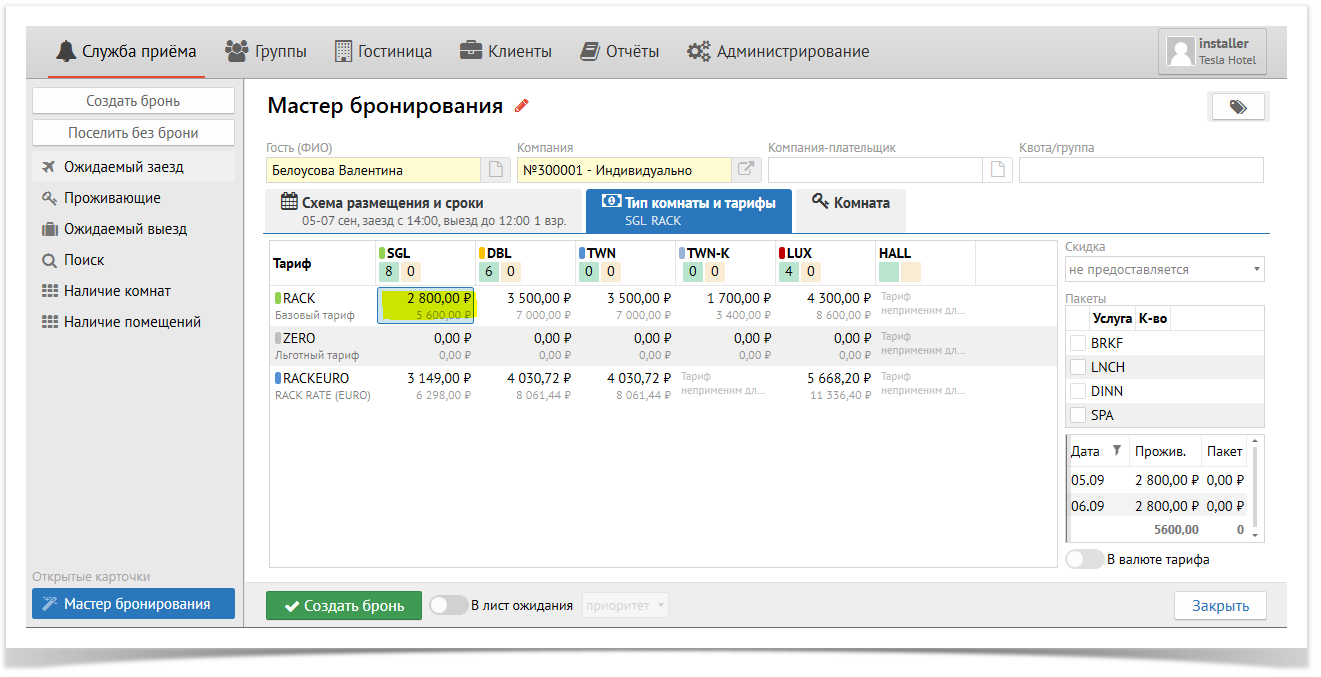
Task: Toggle В лист ожидания switch
Action: [448, 605]
